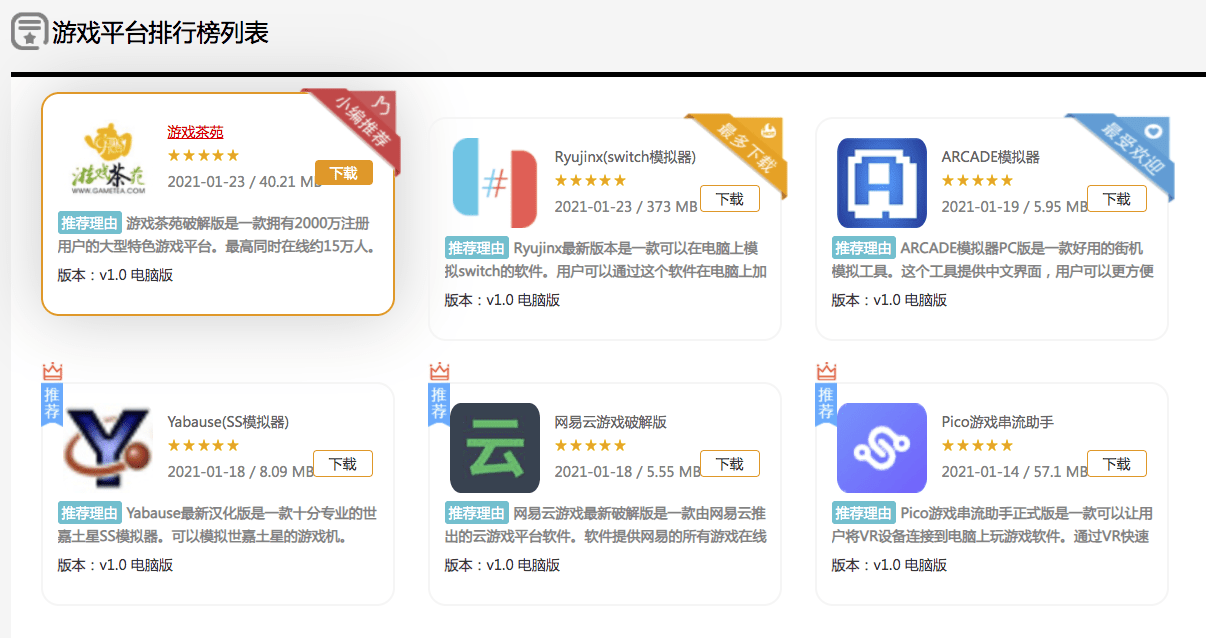Open the ARCADE模拟器 title link
Screen dimensions: 1206x638
pyautogui.click(x=990, y=157)
